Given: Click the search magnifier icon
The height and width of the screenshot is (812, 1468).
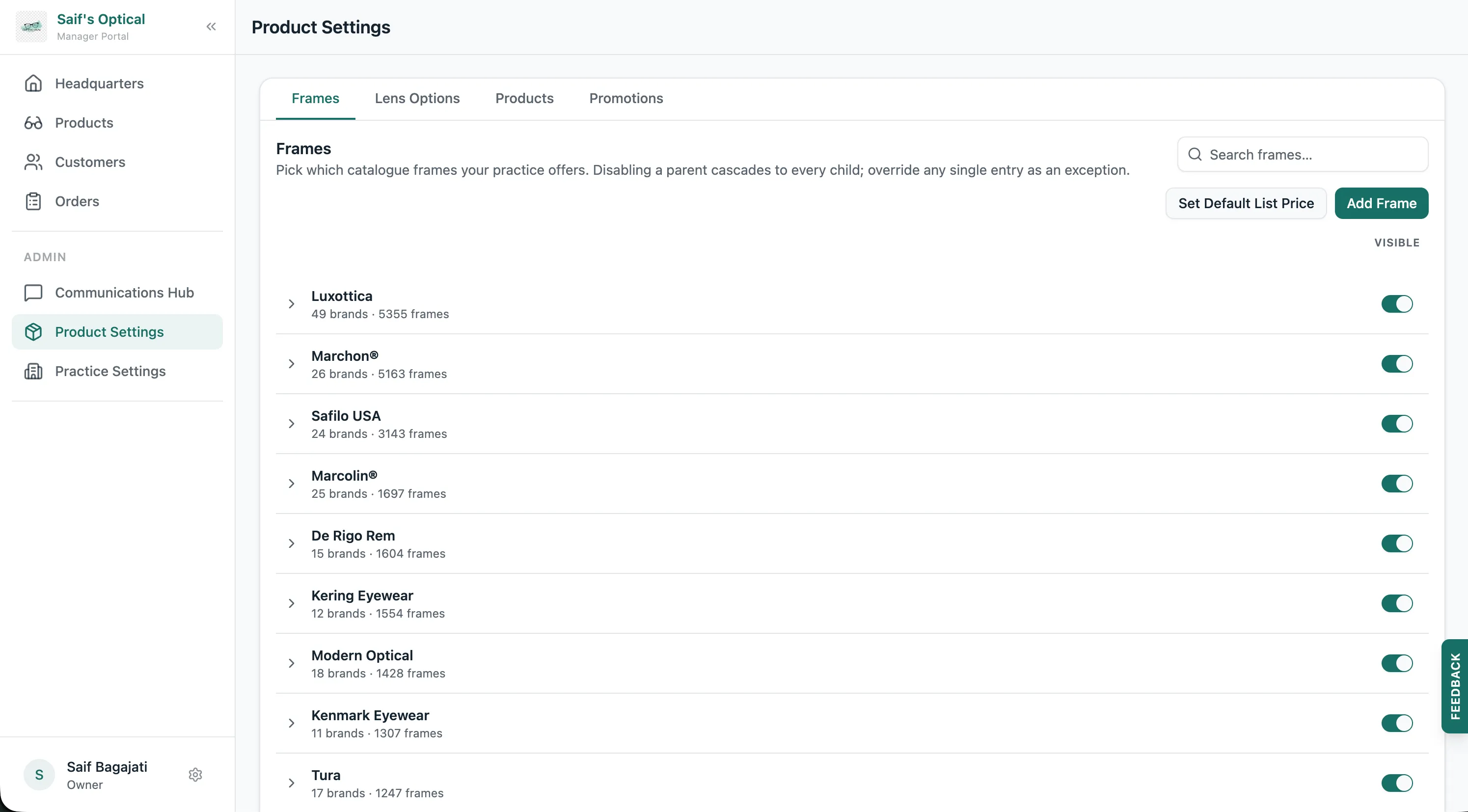Looking at the screenshot, I should click(x=1195, y=155).
